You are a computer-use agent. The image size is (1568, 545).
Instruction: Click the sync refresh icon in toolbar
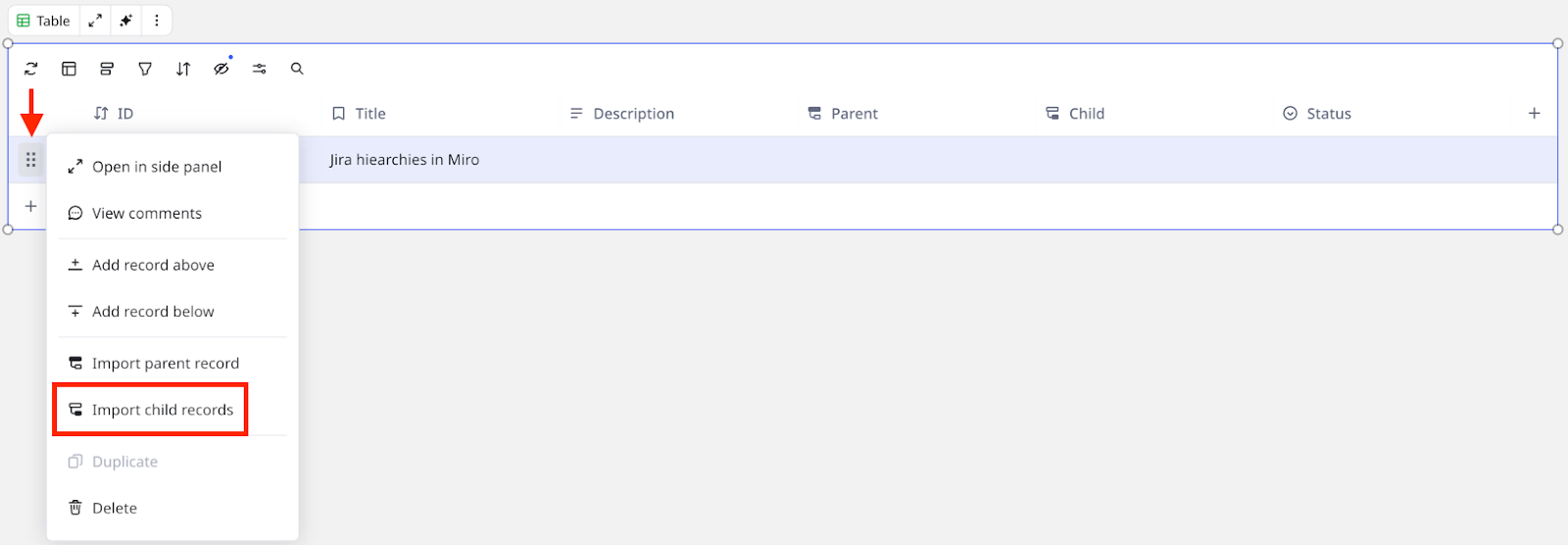(x=31, y=69)
